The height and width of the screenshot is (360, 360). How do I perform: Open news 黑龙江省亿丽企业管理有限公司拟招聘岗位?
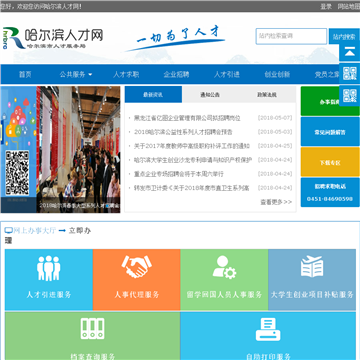(x=187, y=118)
